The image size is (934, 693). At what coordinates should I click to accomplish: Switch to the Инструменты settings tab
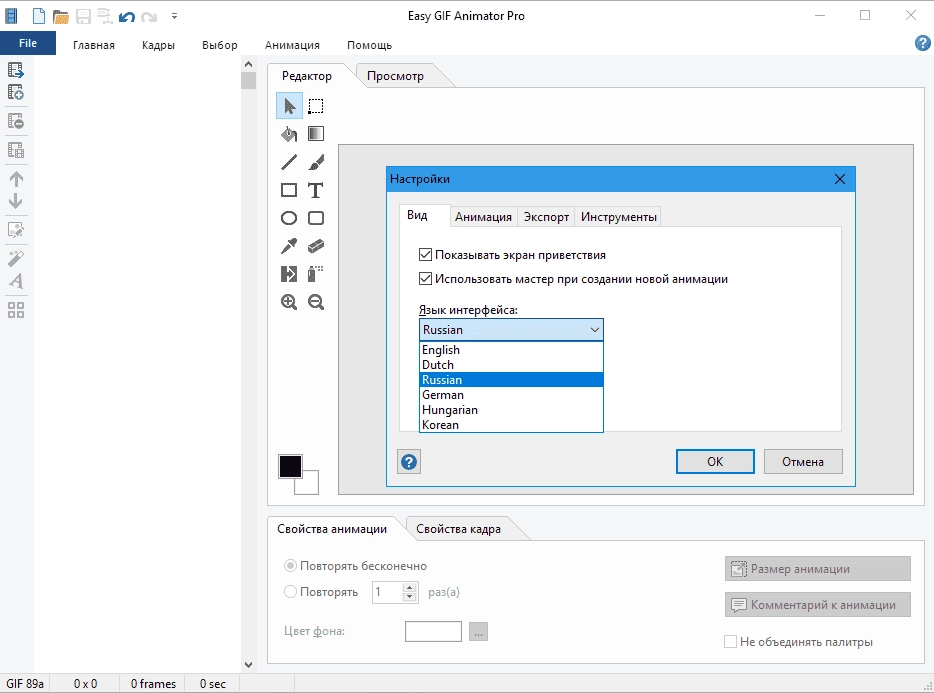point(618,217)
